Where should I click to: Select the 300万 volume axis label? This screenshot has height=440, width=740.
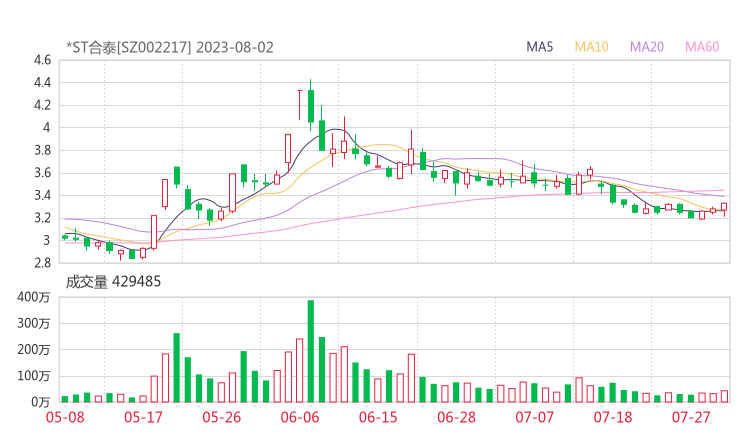[34, 323]
